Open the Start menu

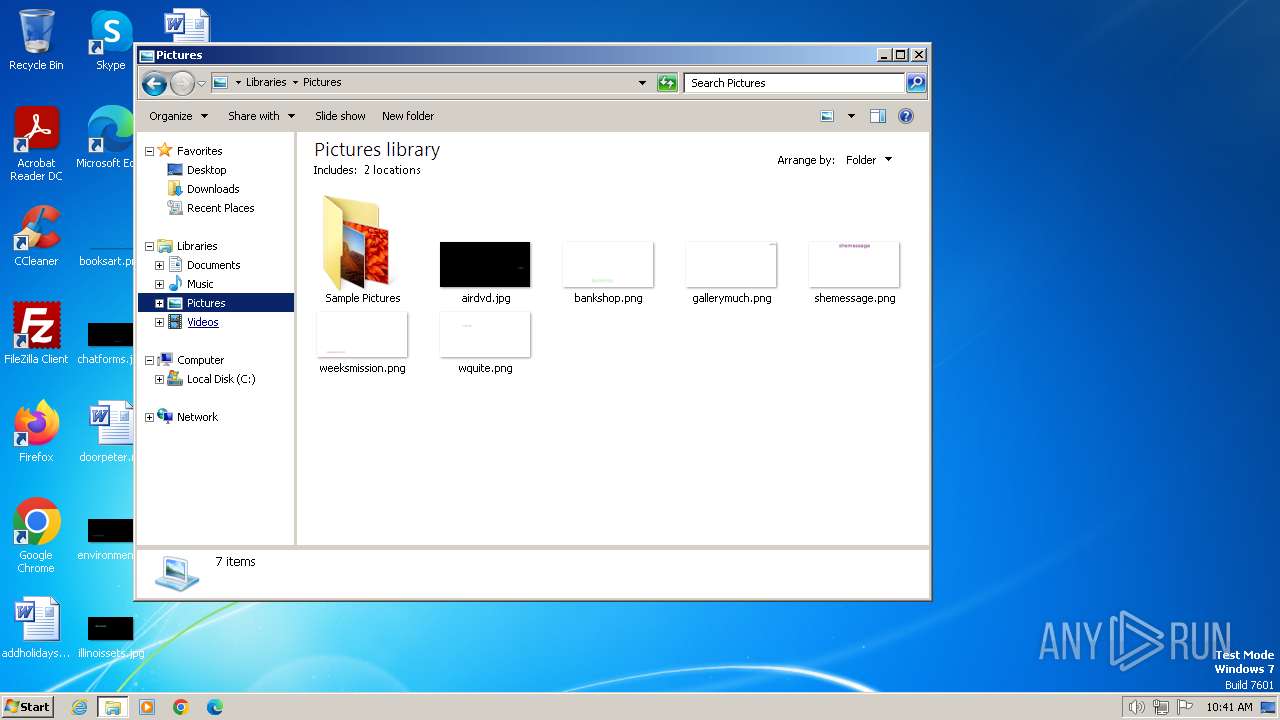click(27, 706)
